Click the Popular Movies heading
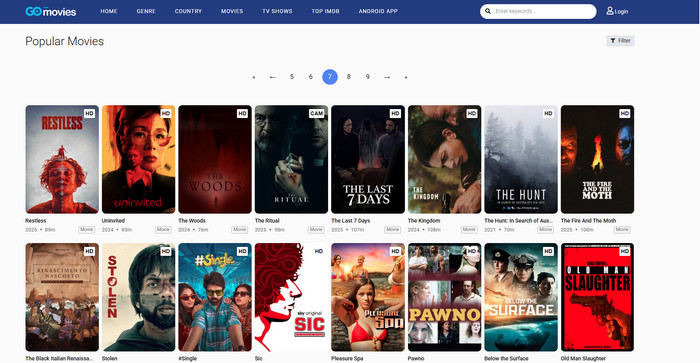Screen dimensions: 700x363 coord(64,41)
